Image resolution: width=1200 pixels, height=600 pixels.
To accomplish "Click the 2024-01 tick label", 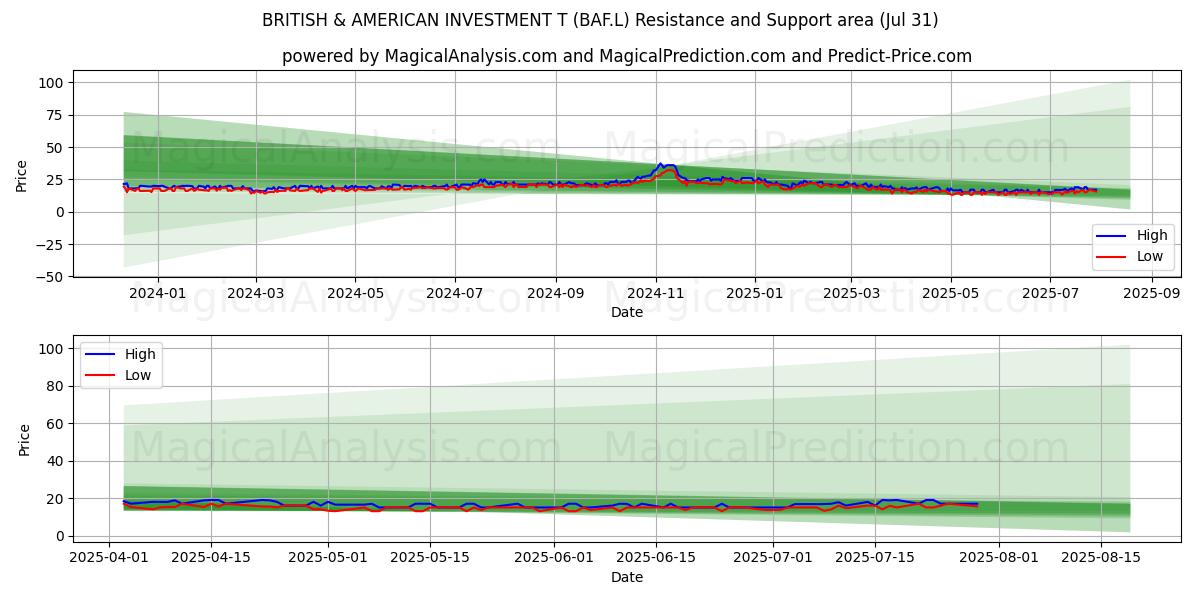I will pyautogui.click(x=158, y=293).
